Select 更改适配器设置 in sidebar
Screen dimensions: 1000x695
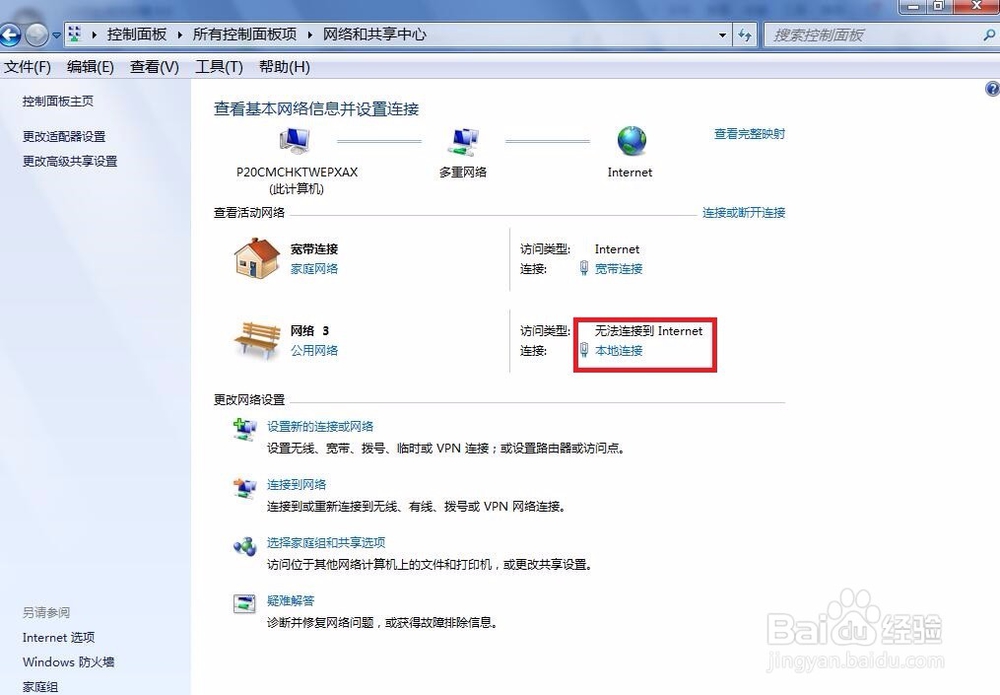coord(62,136)
